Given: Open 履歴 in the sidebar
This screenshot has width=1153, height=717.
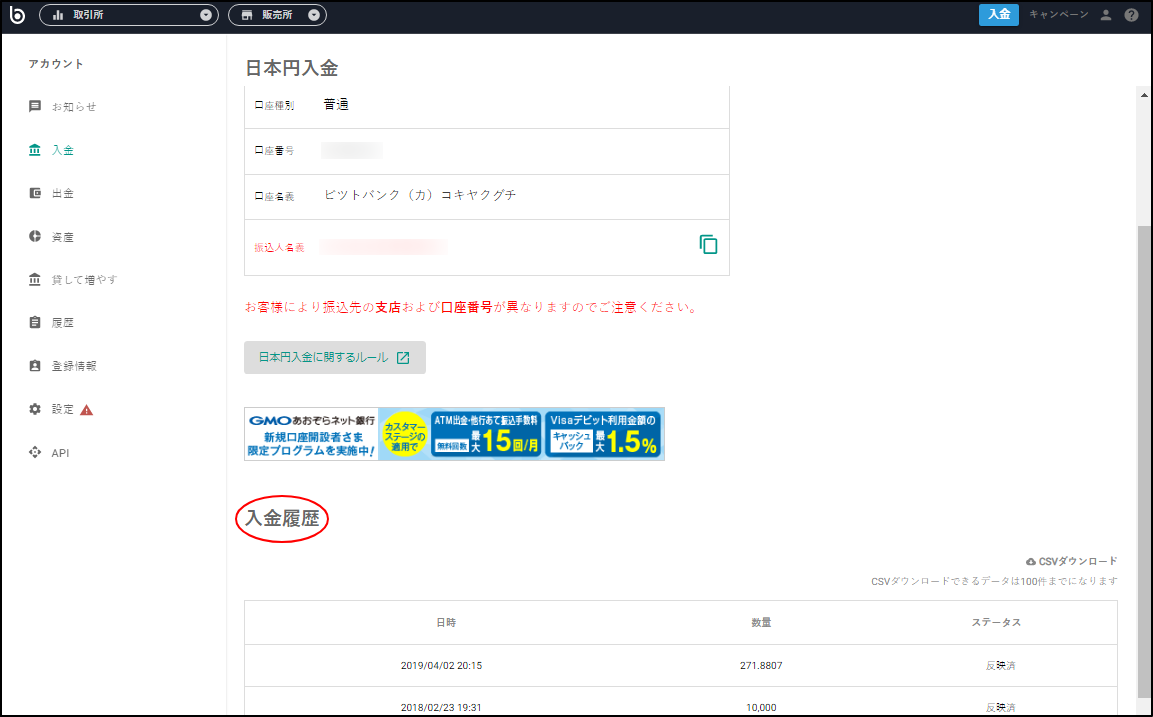Looking at the screenshot, I should click(x=63, y=323).
